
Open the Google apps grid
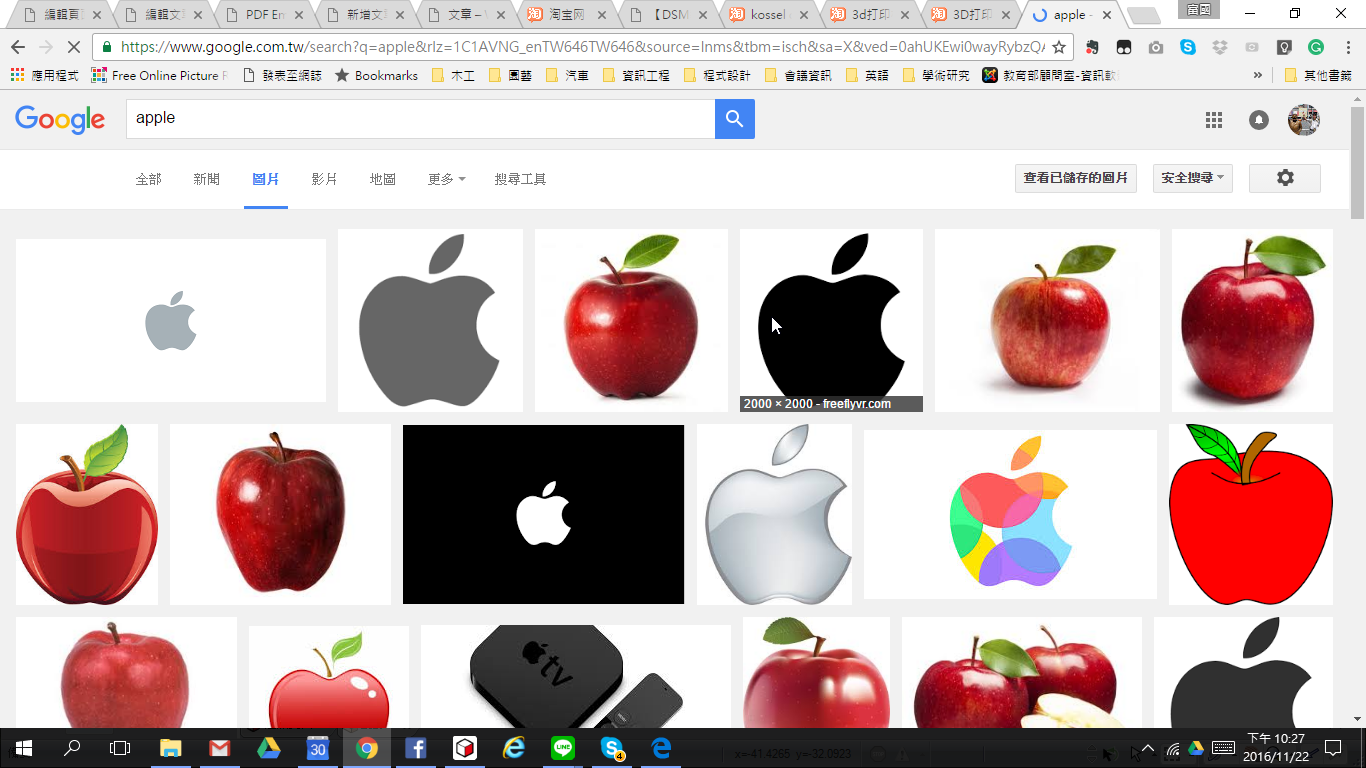tap(1214, 120)
